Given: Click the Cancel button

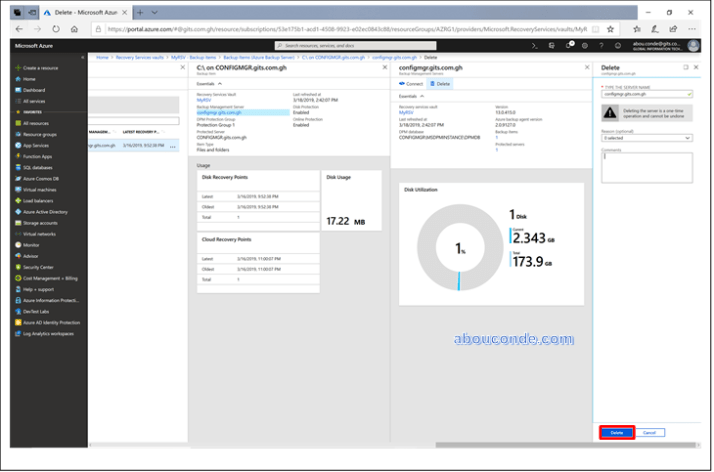Looking at the screenshot, I should click(648, 432).
